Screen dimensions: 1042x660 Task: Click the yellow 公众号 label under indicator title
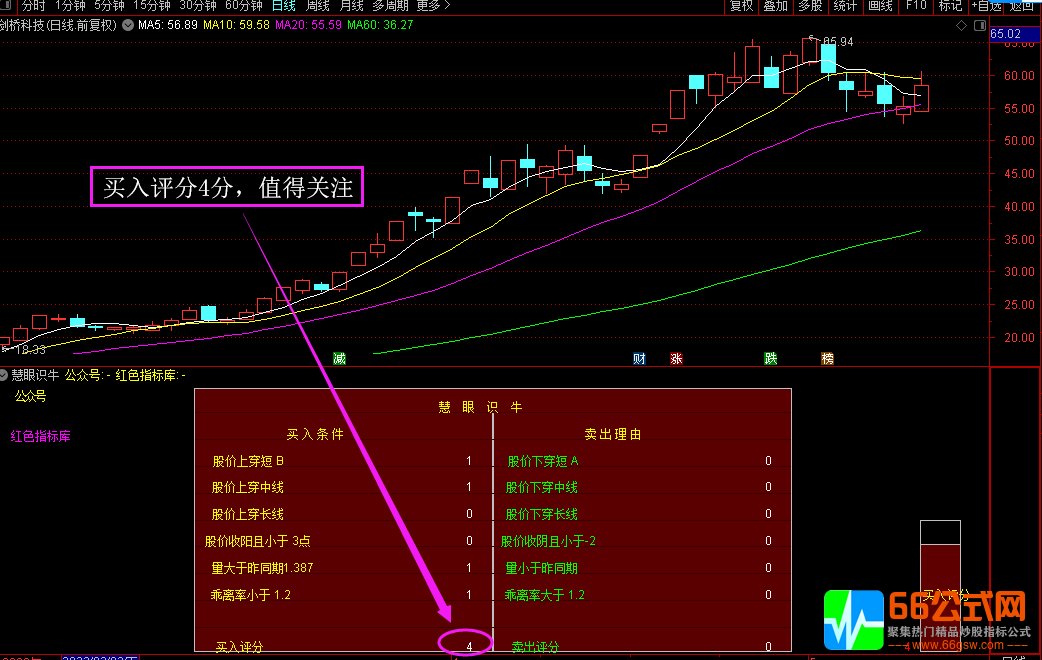click(31, 397)
